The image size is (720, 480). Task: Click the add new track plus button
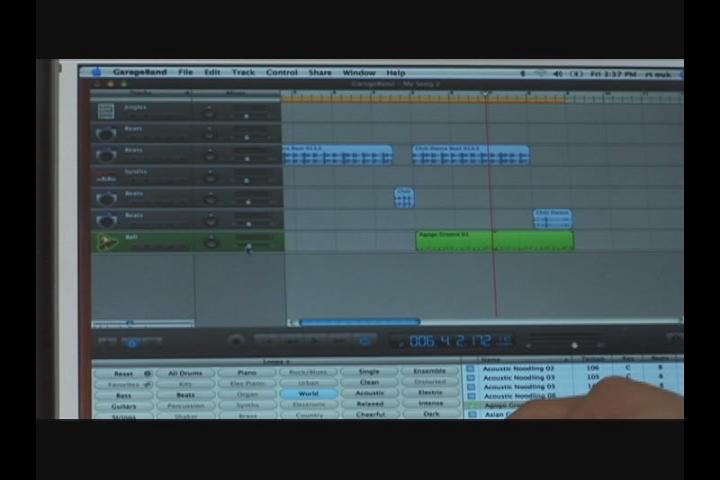tap(107, 341)
